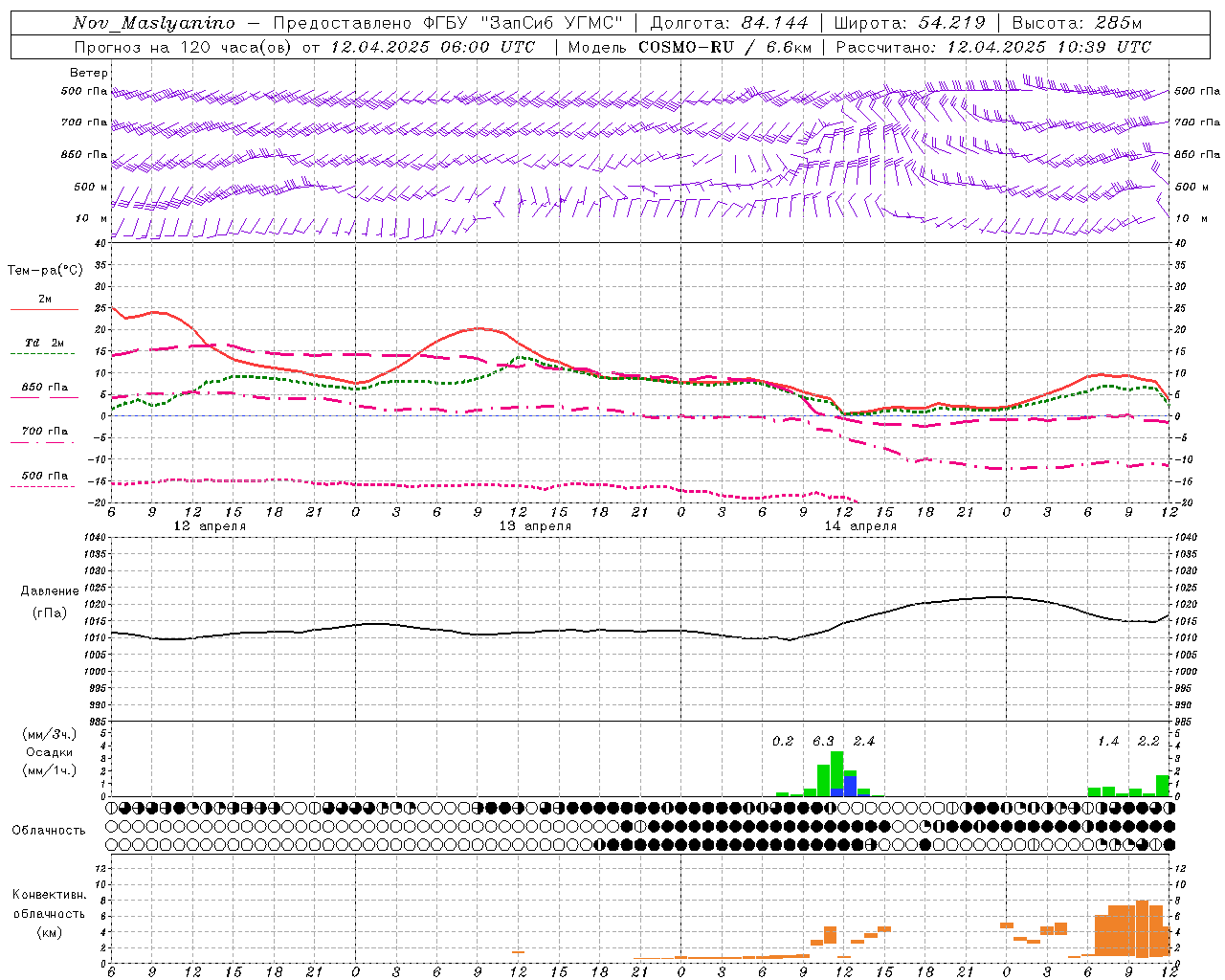Viewport: 1225px width, 980px height.
Task: Click the 985 label at bottom of left pressure axis
Action: [98, 722]
